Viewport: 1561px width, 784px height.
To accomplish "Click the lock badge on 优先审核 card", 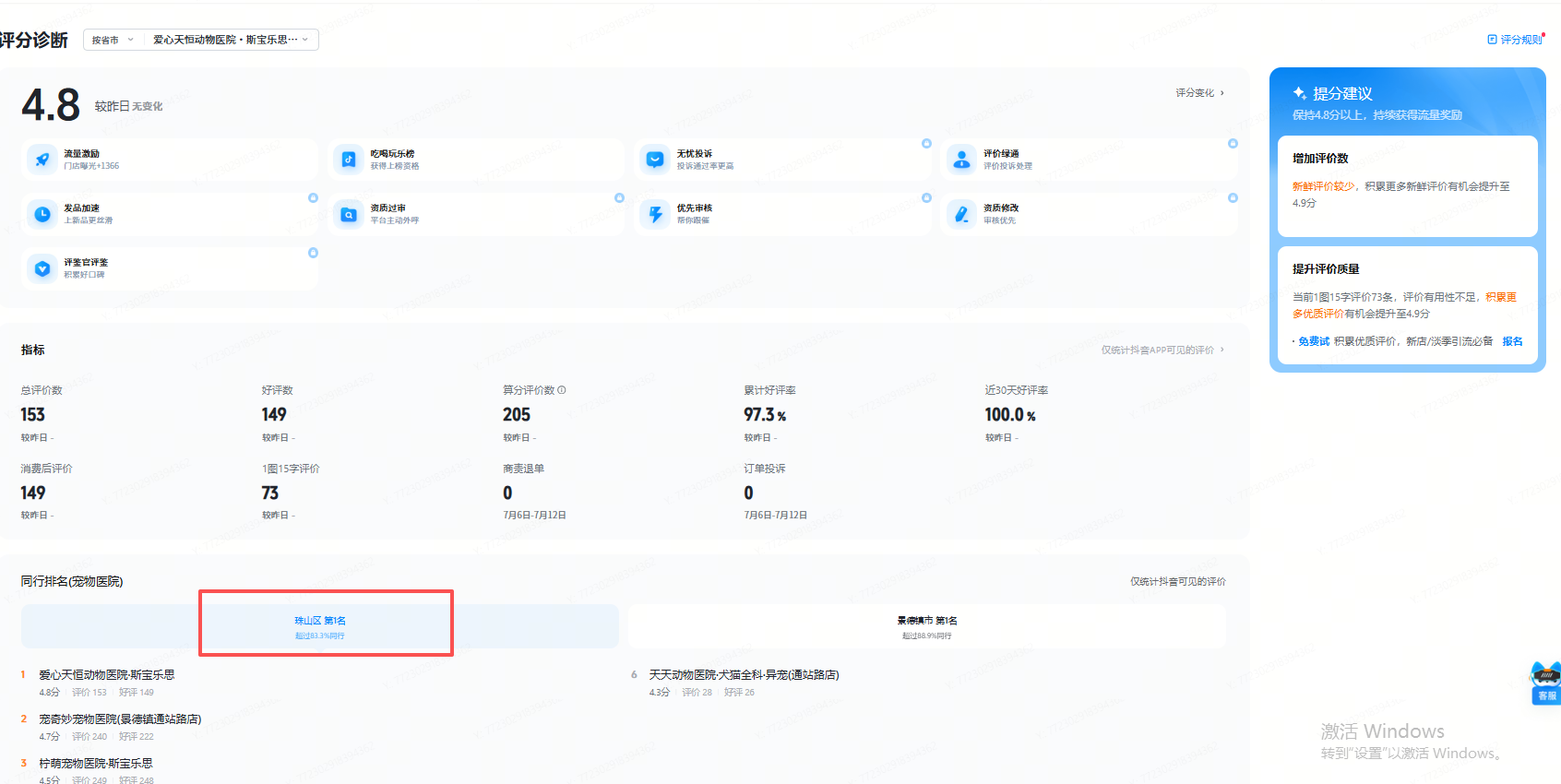I will [x=926, y=198].
